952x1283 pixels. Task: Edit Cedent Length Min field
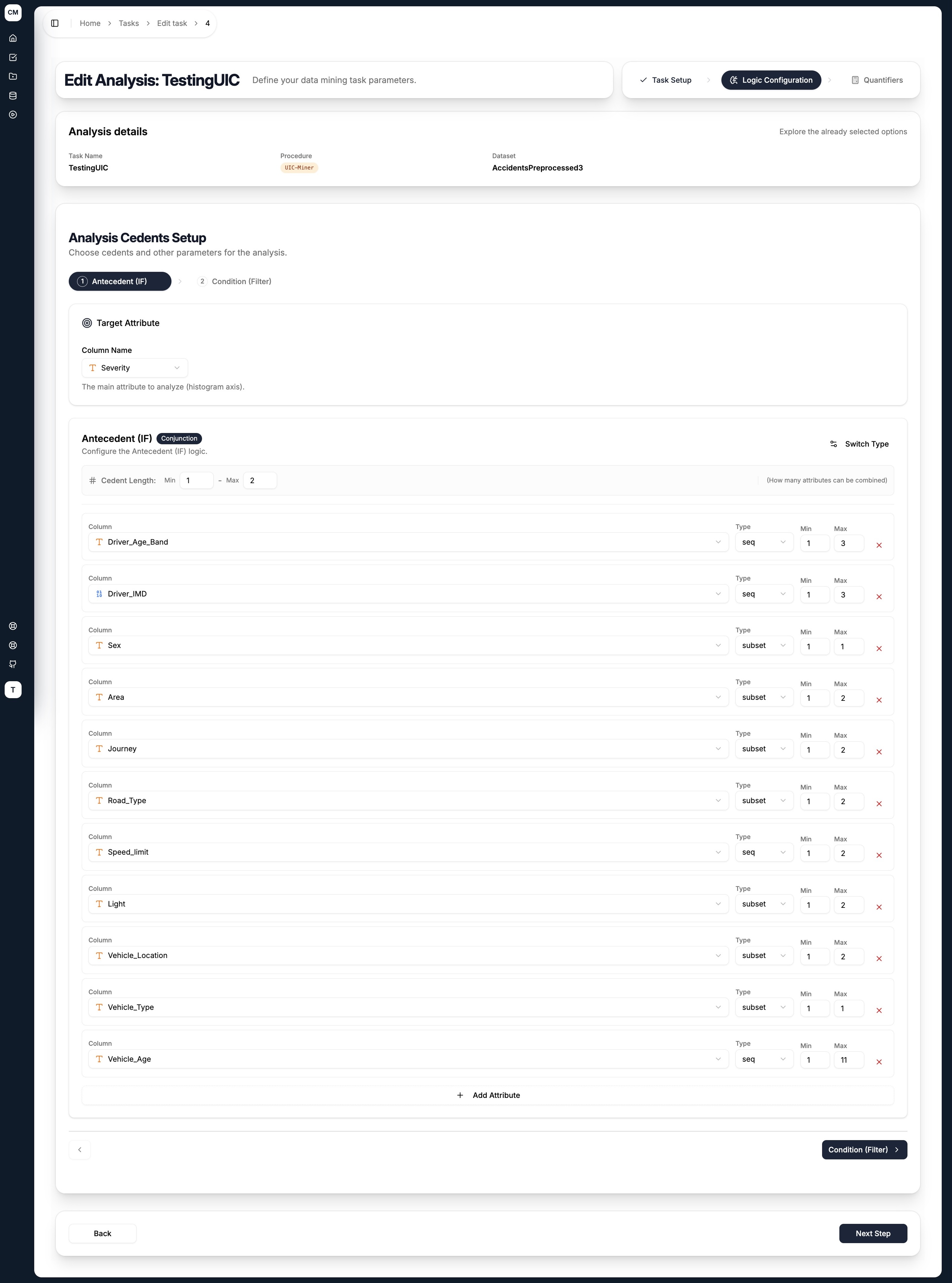[x=196, y=481]
